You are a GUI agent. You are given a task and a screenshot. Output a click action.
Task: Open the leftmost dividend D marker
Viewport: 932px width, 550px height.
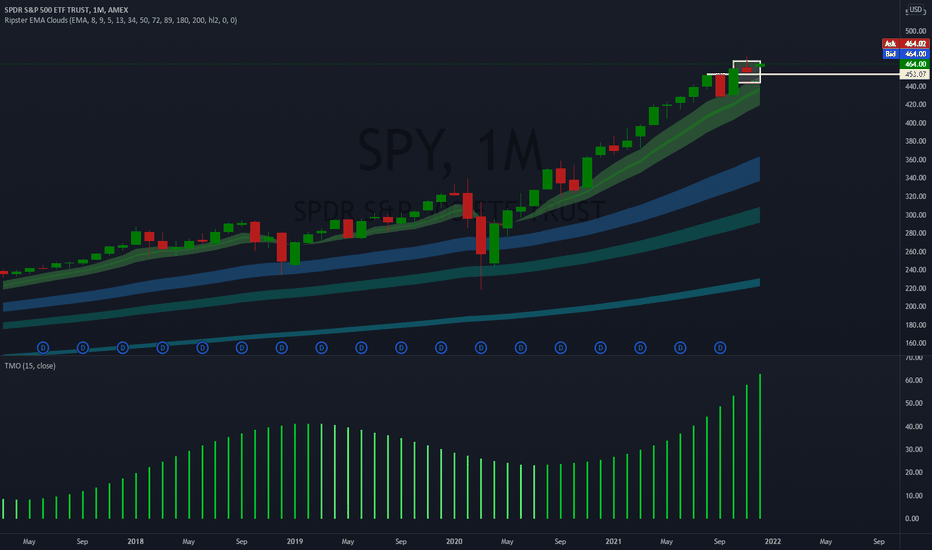[x=43, y=347]
